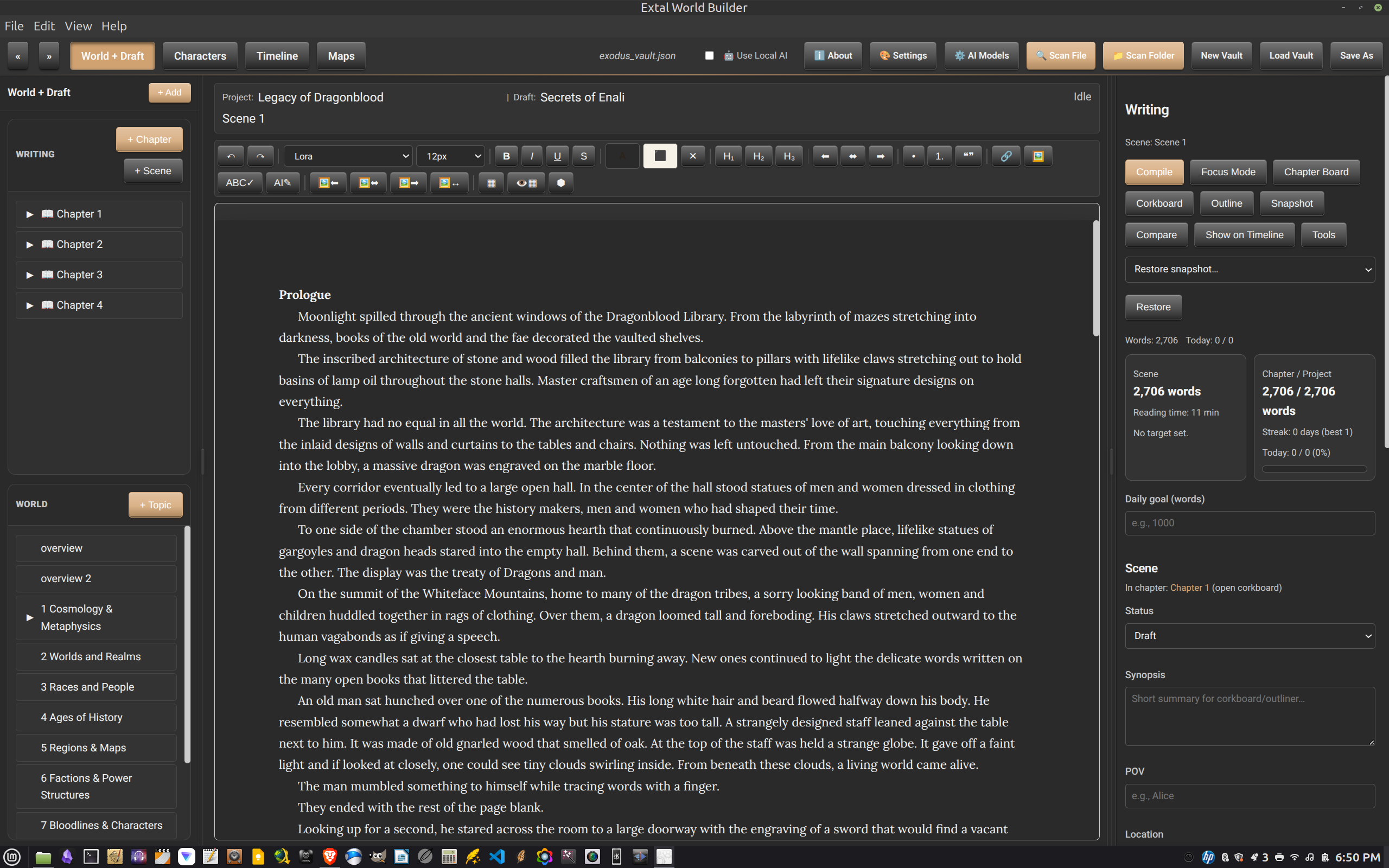
Task: Toggle the table visibility eye-grid button
Action: [x=526, y=183]
